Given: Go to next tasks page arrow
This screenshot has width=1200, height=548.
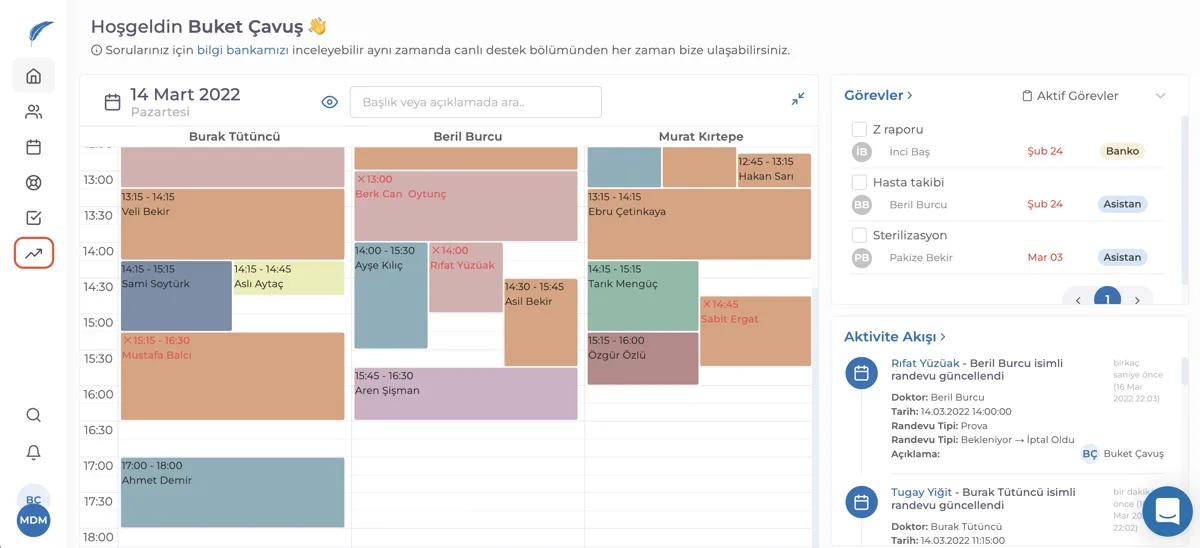Looking at the screenshot, I should click(x=1137, y=300).
